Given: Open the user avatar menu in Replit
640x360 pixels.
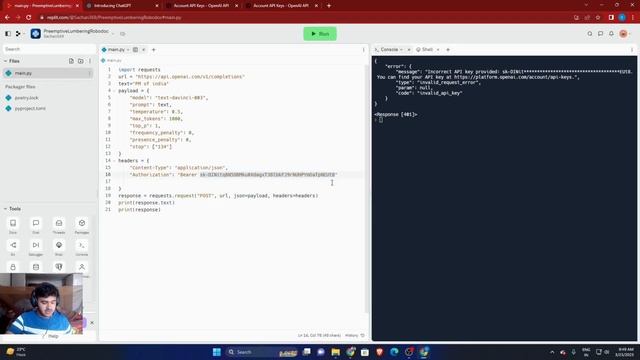Looking at the screenshot, I should click(623, 34).
